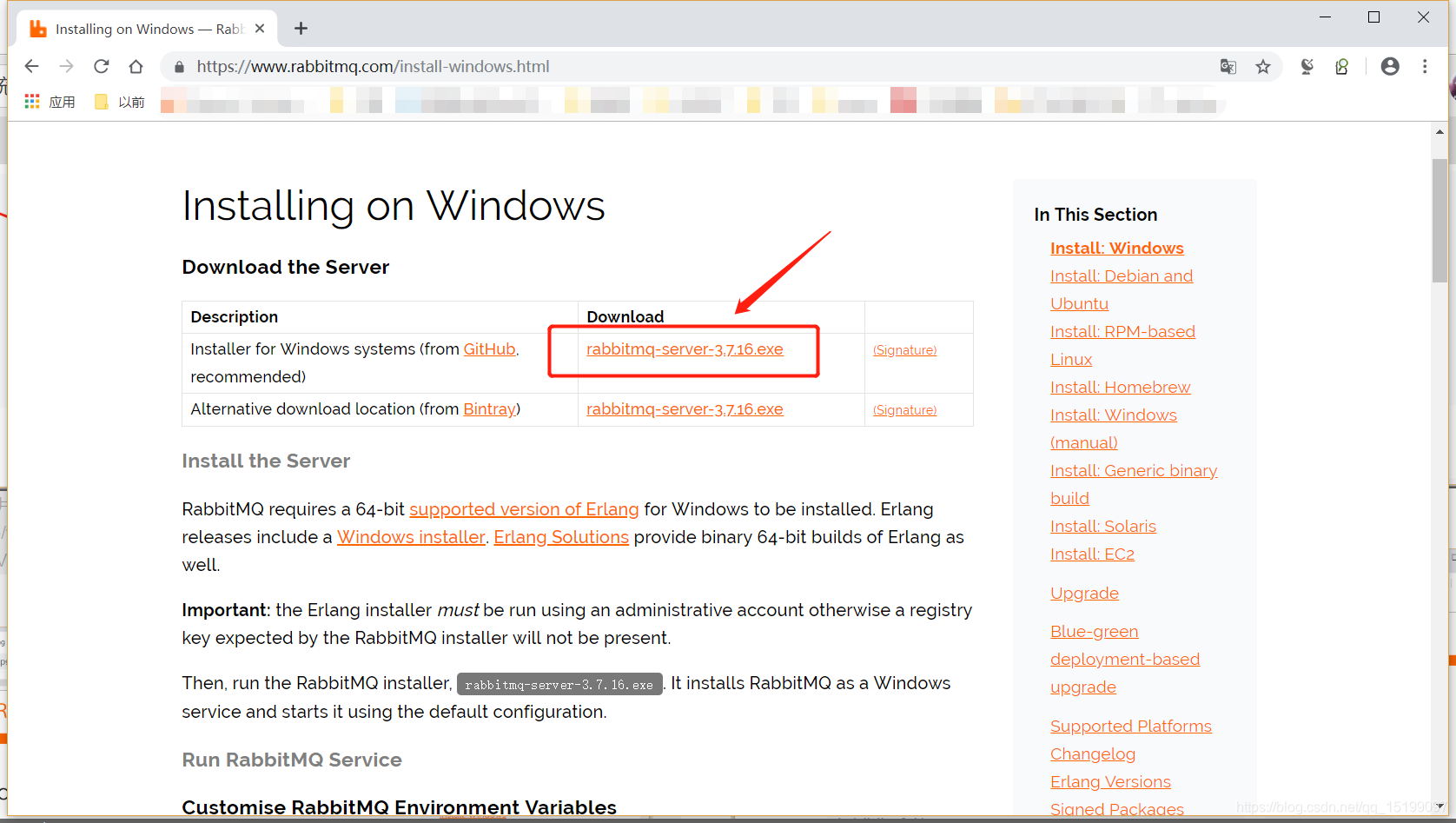Open the user profile icon
Screen dimensions: 1456x823
coord(1390,66)
